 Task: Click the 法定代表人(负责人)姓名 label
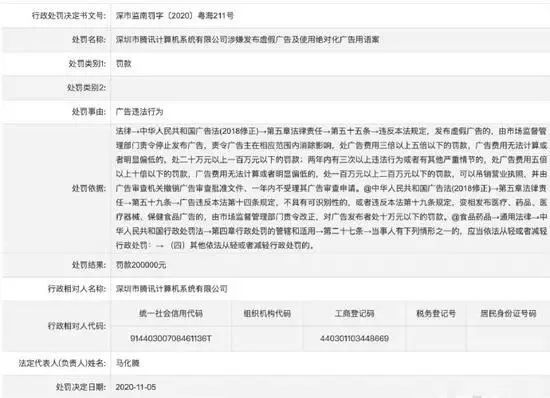(x=62, y=363)
